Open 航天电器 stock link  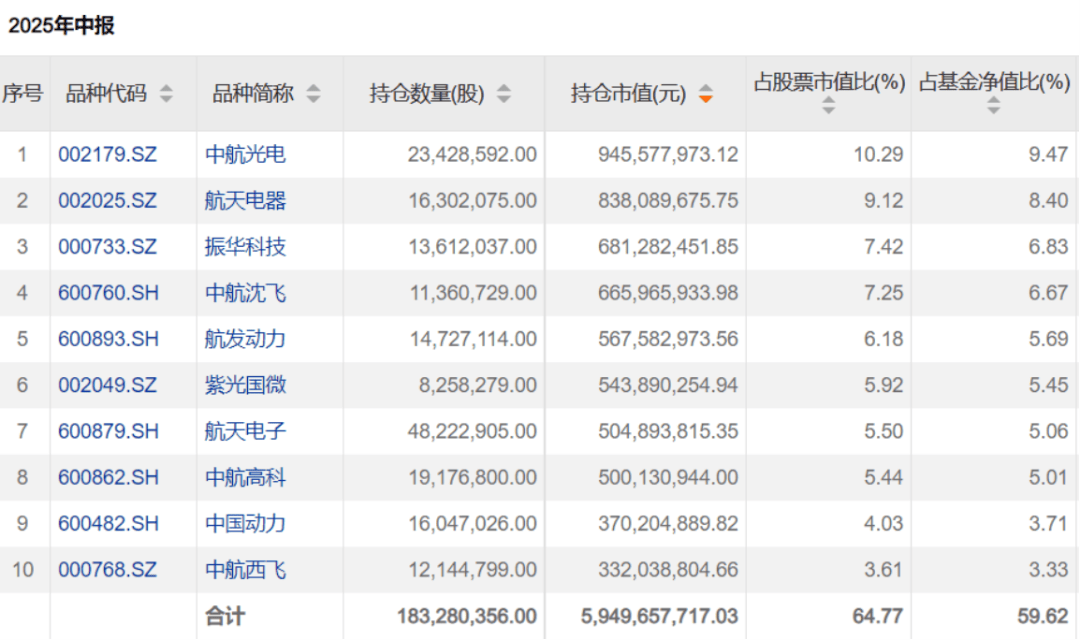coord(245,200)
